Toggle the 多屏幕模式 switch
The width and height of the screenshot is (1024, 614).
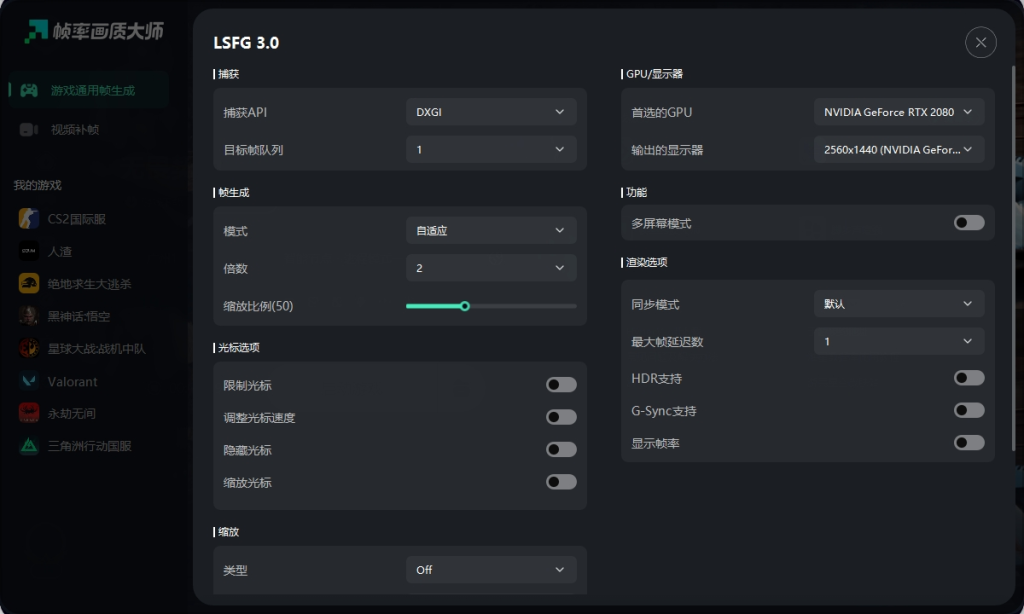coord(968,223)
